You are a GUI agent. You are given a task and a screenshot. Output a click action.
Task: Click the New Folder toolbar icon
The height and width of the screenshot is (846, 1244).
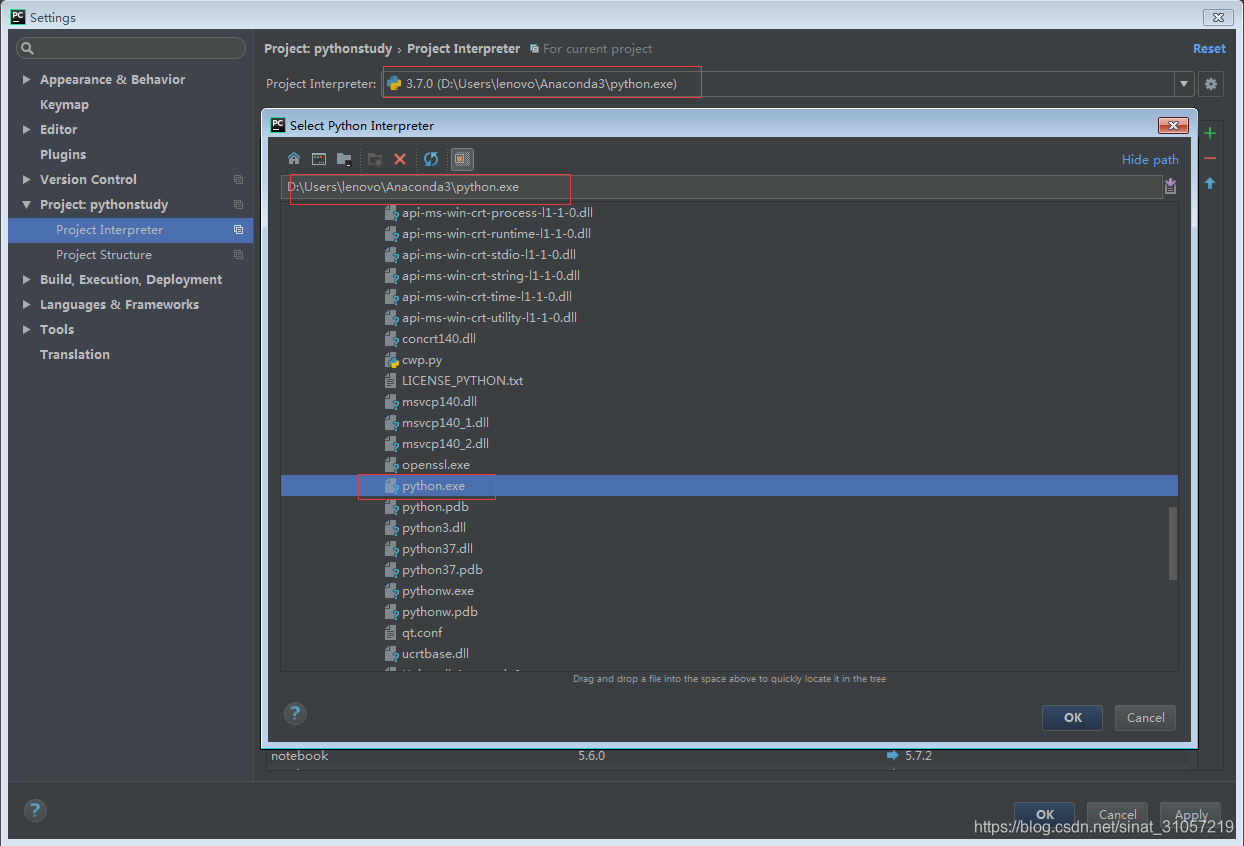coord(375,159)
